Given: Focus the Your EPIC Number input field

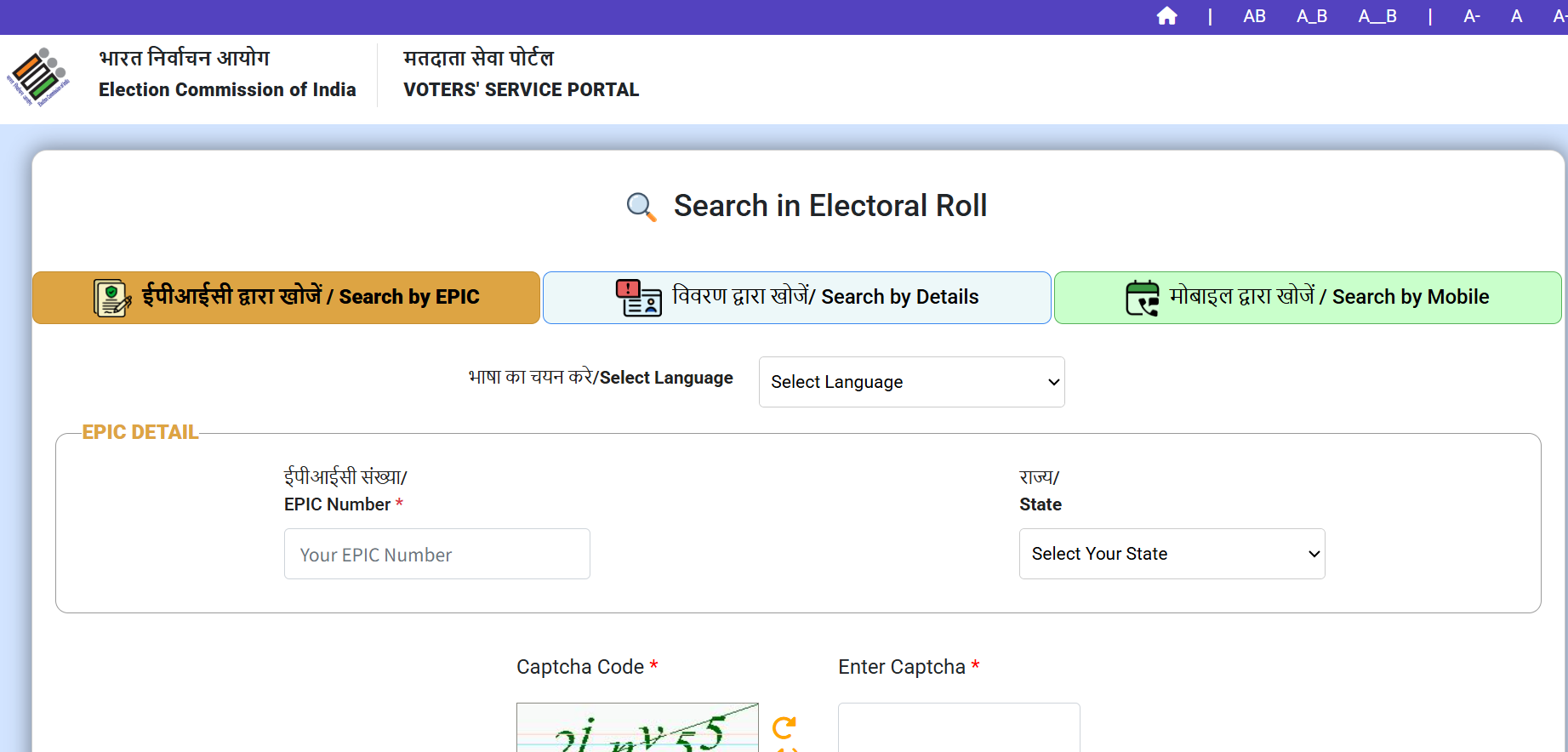Looking at the screenshot, I should click(x=436, y=555).
